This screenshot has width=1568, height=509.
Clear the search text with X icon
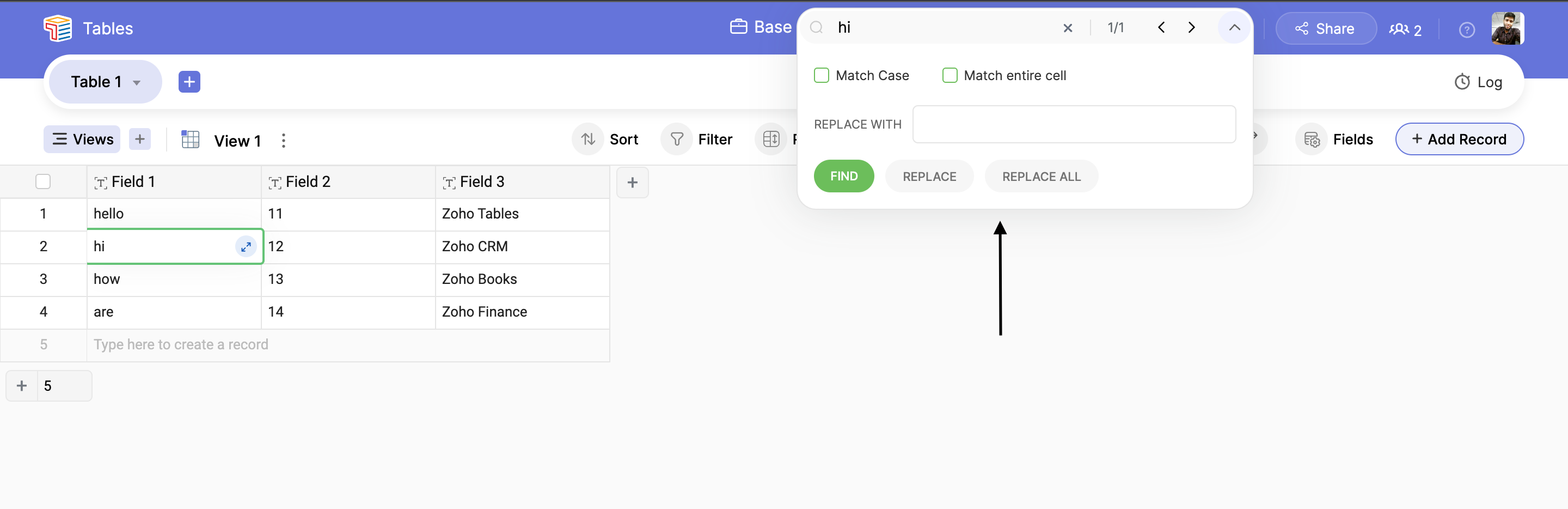tap(1068, 28)
